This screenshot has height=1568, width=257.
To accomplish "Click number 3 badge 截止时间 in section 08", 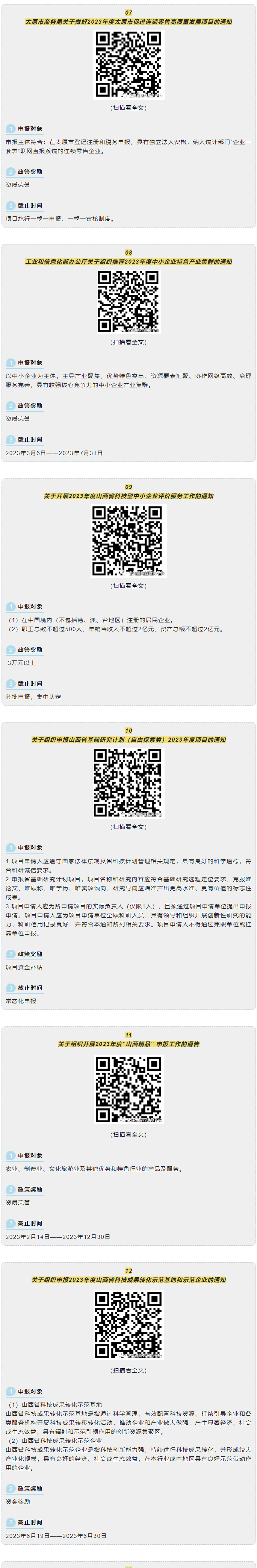I will (x=10, y=439).
